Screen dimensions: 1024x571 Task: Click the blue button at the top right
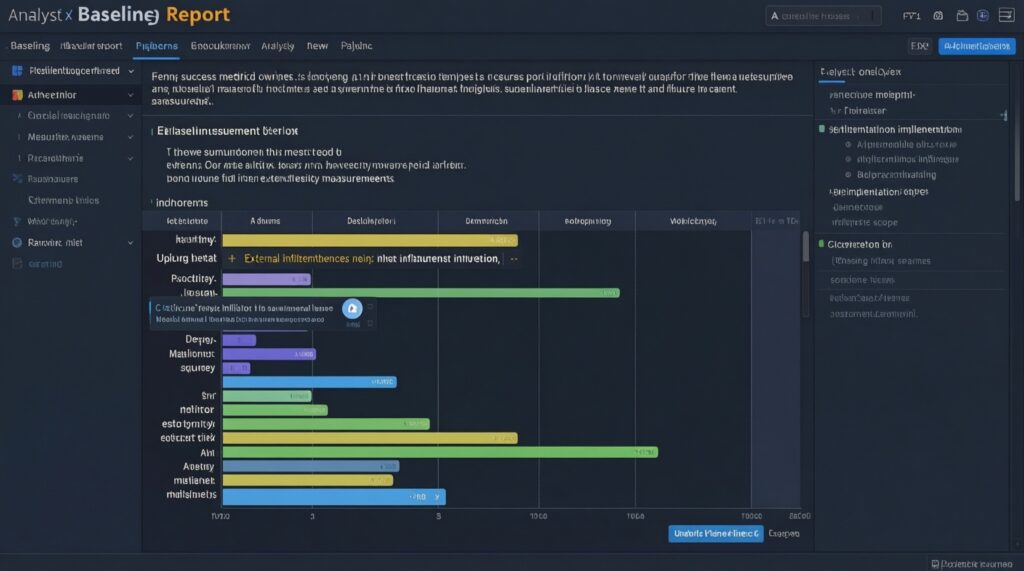pos(977,46)
